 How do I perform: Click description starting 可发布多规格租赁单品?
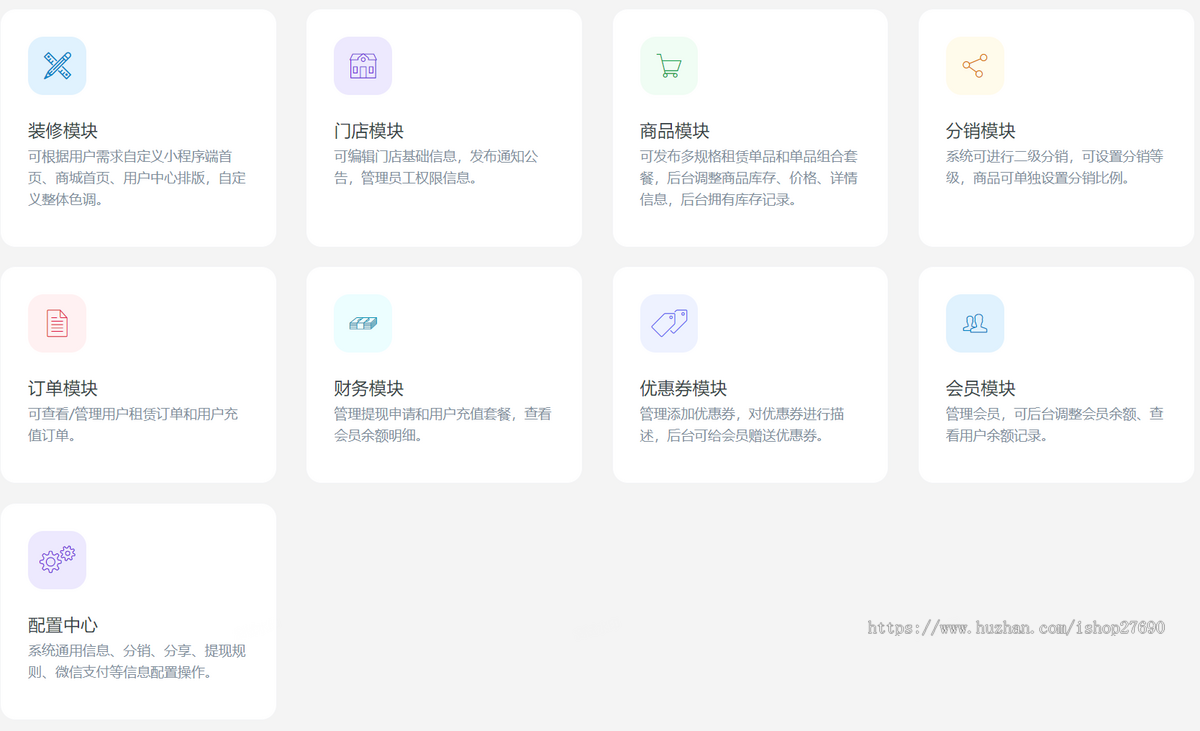pyautogui.click(x=749, y=178)
